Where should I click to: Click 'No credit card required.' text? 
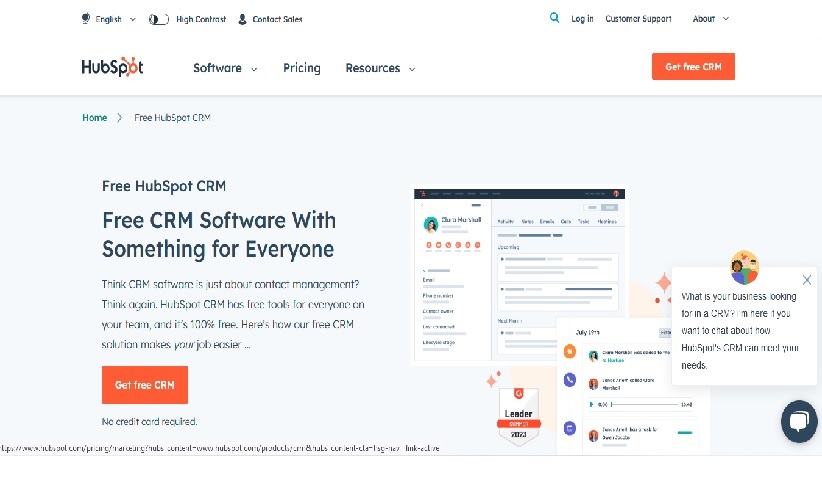click(149, 422)
